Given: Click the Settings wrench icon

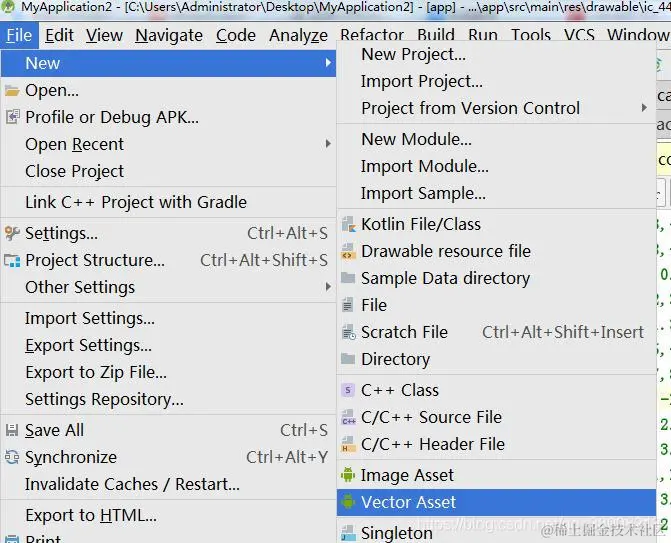Looking at the screenshot, I should [x=12, y=233].
